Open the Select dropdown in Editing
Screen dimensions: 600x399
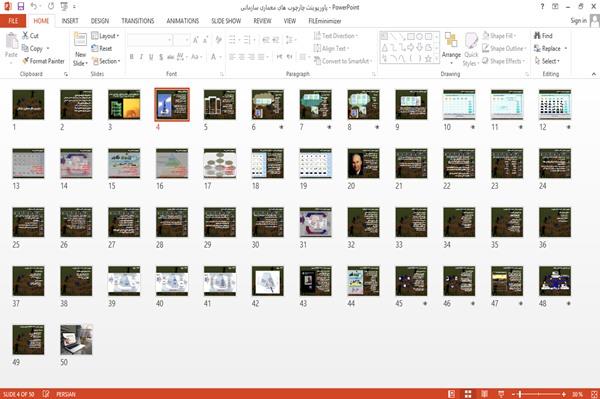tap(547, 61)
